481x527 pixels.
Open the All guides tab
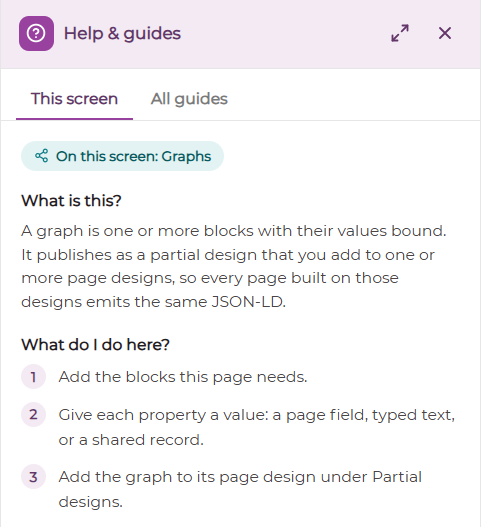(x=189, y=99)
